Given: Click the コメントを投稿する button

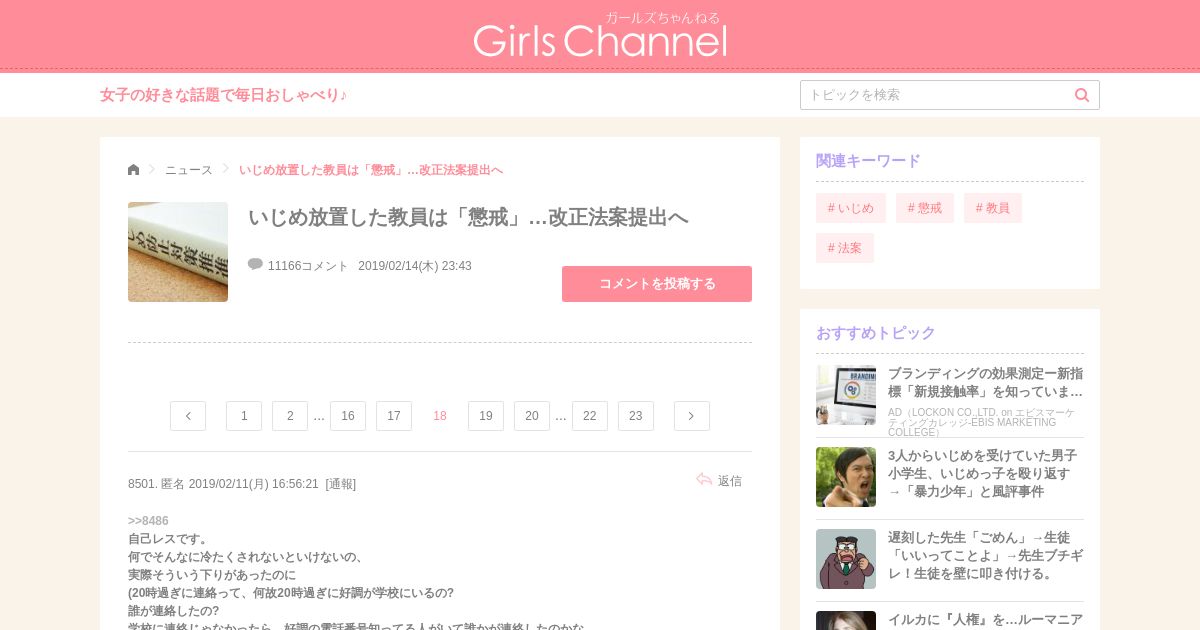Looking at the screenshot, I should click(657, 284).
